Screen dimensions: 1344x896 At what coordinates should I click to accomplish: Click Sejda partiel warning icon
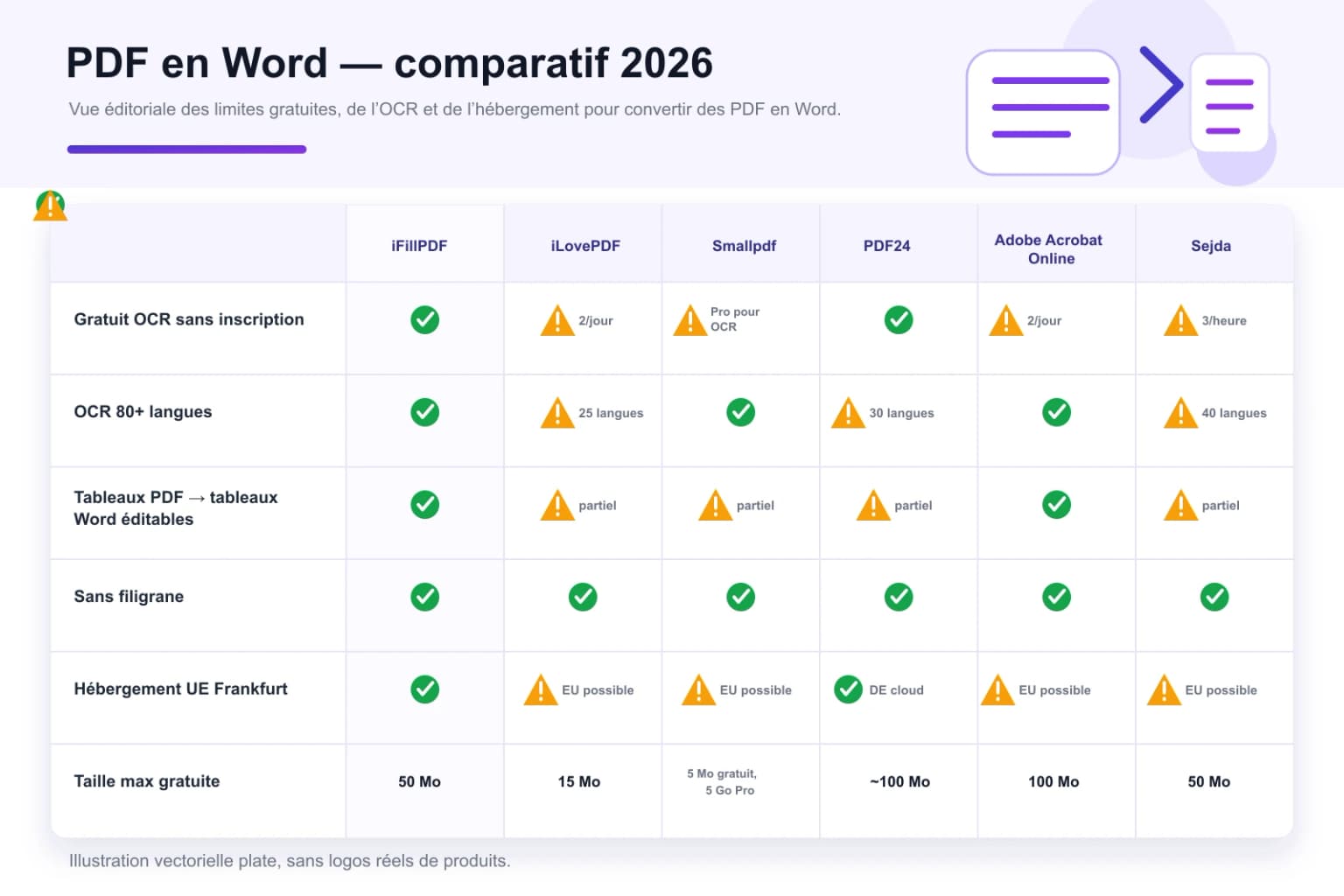[x=1181, y=505]
